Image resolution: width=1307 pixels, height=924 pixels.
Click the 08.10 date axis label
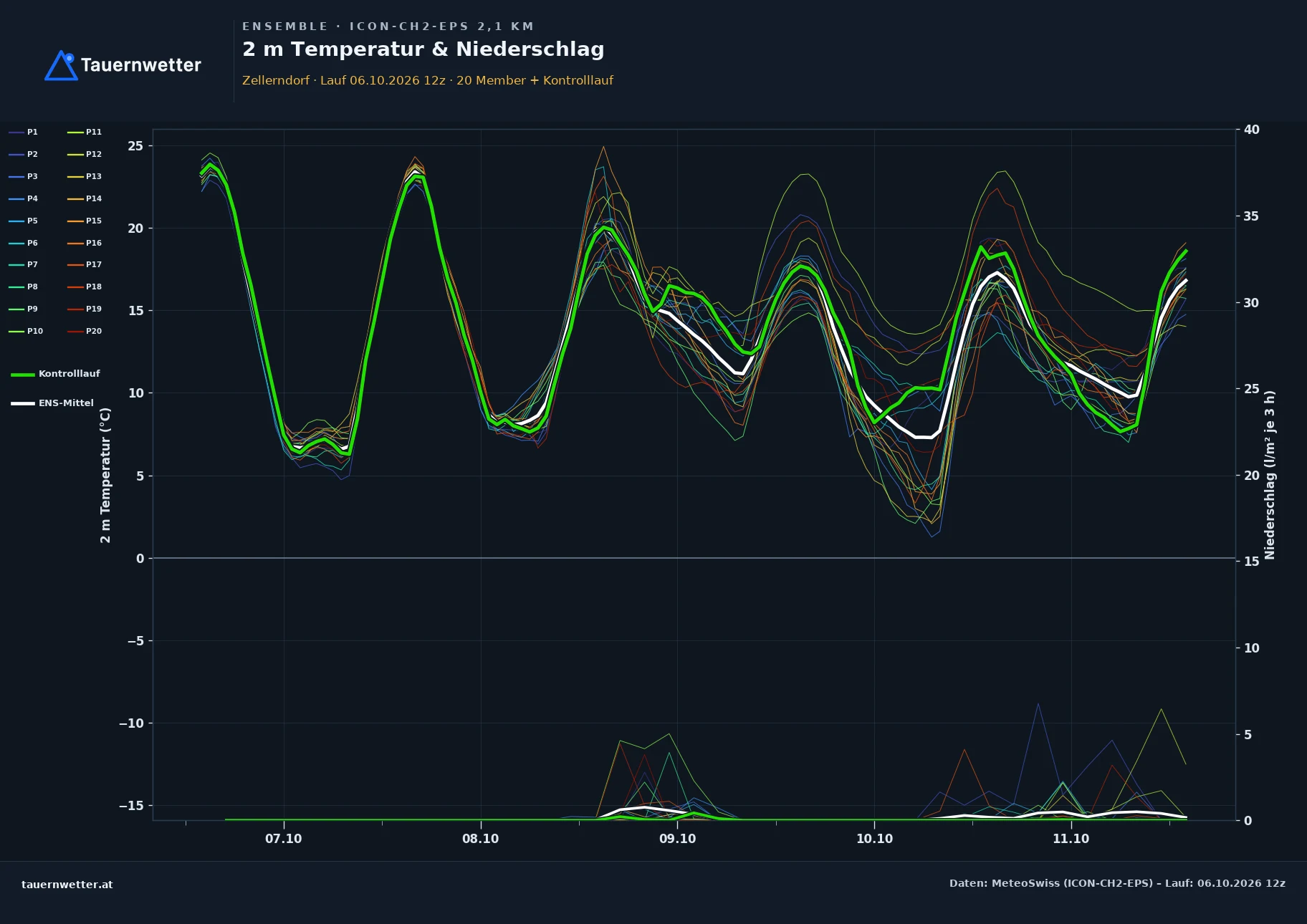[x=481, y=839]
